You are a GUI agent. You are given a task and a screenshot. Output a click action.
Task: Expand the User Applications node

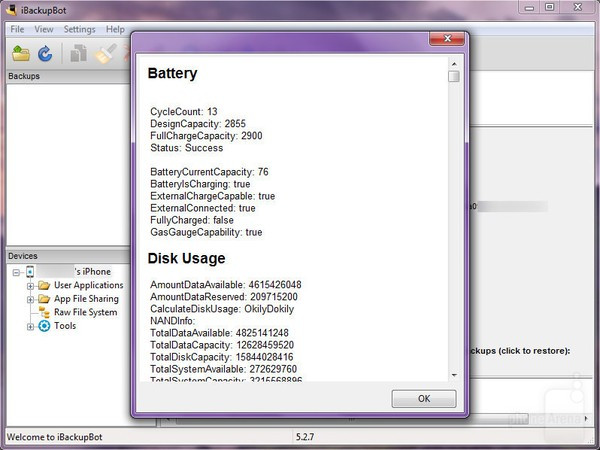point(31,286)
